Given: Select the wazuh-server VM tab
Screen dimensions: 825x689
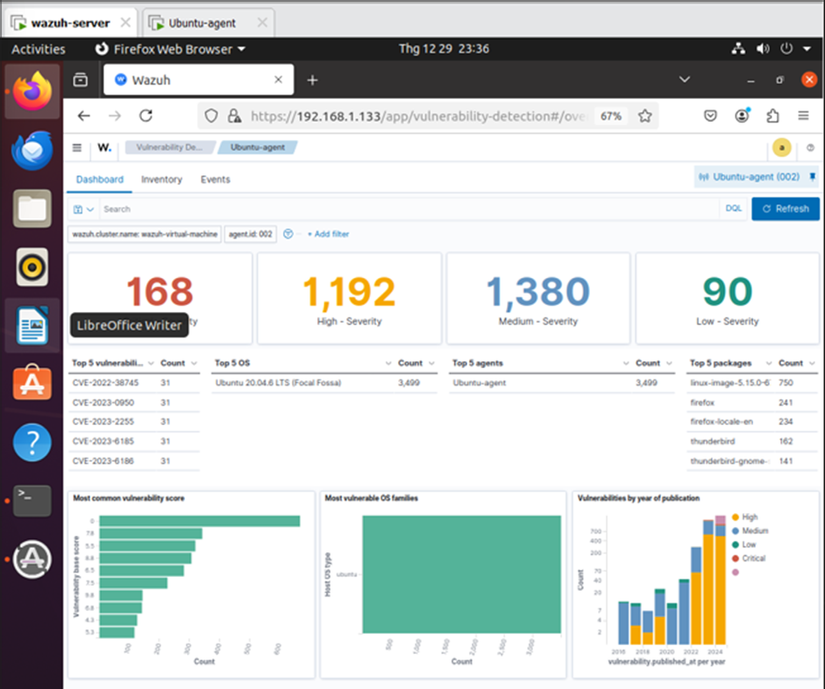Looking at the screenshot, I should coord(71,23).
